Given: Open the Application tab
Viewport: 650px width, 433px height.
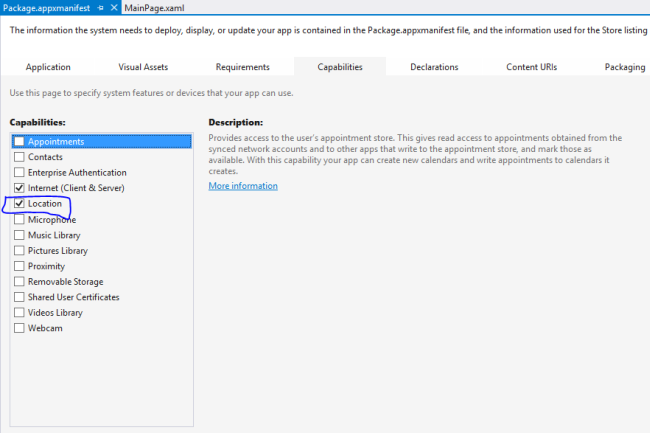Looking at the screenshot, I should pyautogui.click(x=48, y=67).
